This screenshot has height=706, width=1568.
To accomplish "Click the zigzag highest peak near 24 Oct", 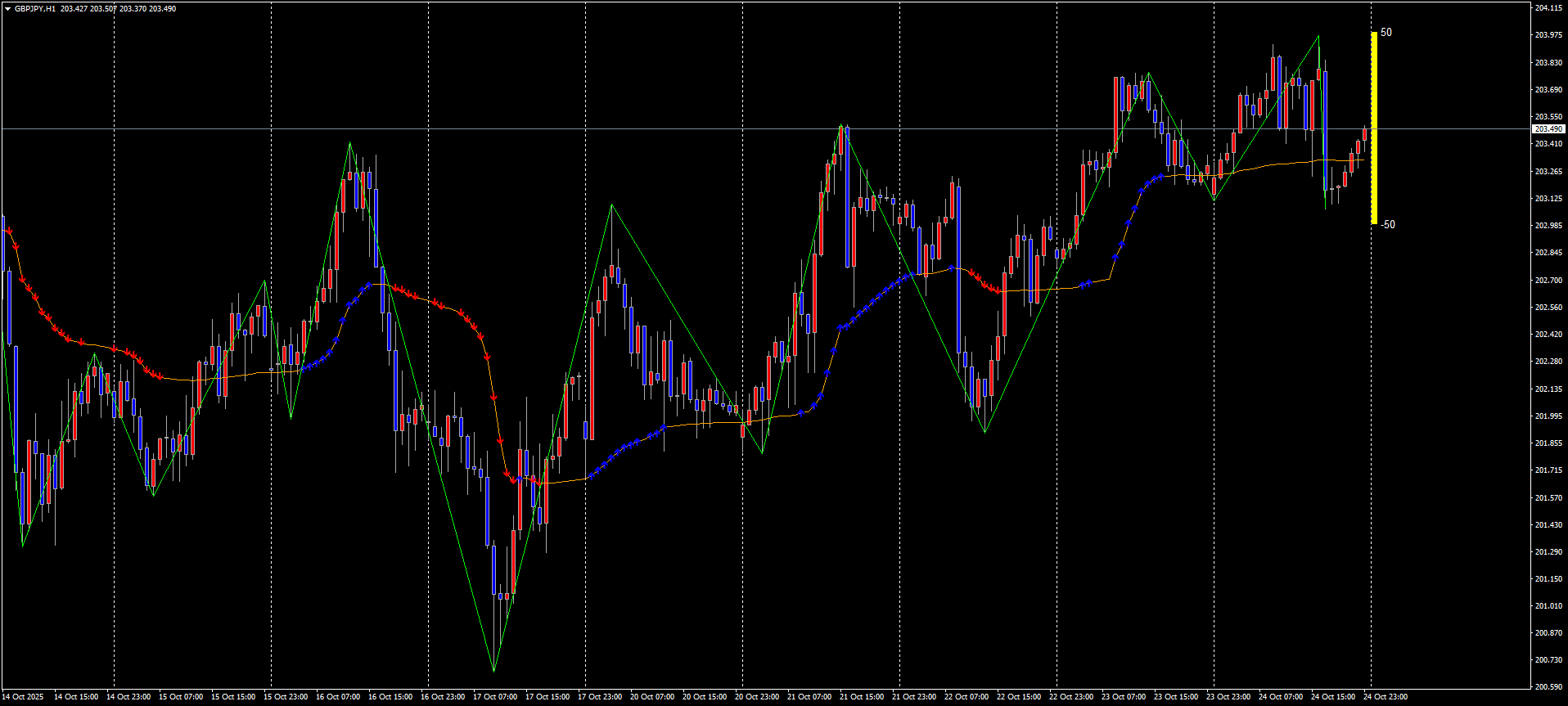I will 1318,36.
